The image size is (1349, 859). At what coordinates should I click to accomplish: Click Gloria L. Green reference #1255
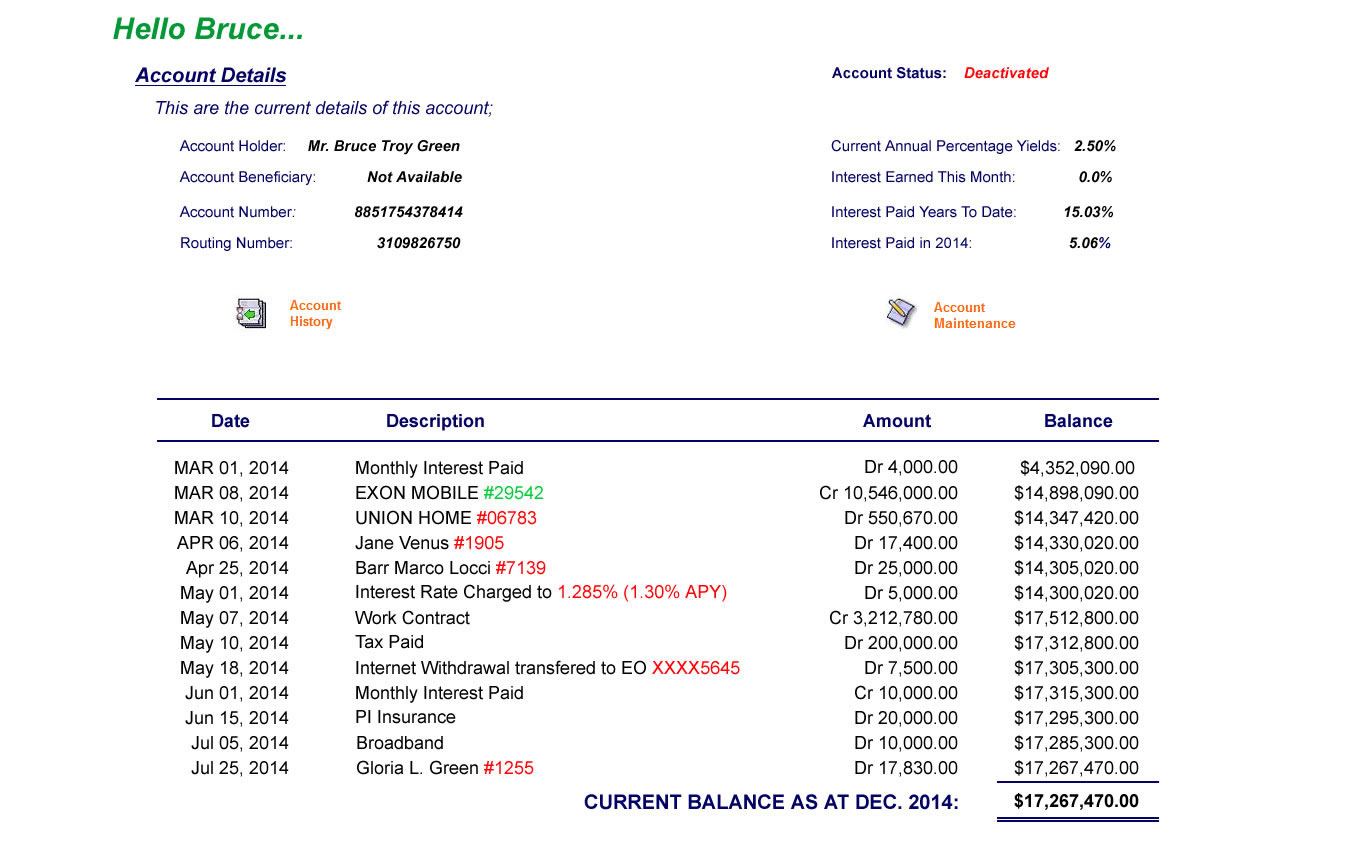click(x=508, y=768)
